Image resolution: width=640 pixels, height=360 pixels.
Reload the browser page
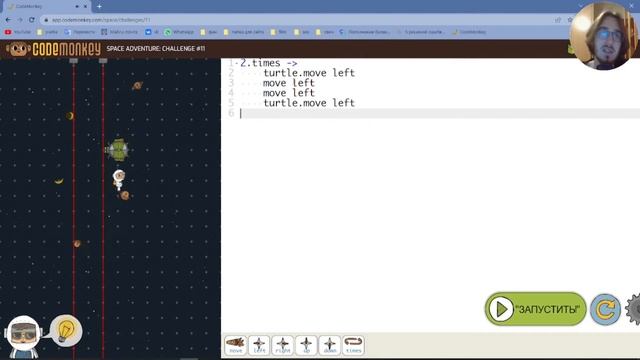(32, 20)
